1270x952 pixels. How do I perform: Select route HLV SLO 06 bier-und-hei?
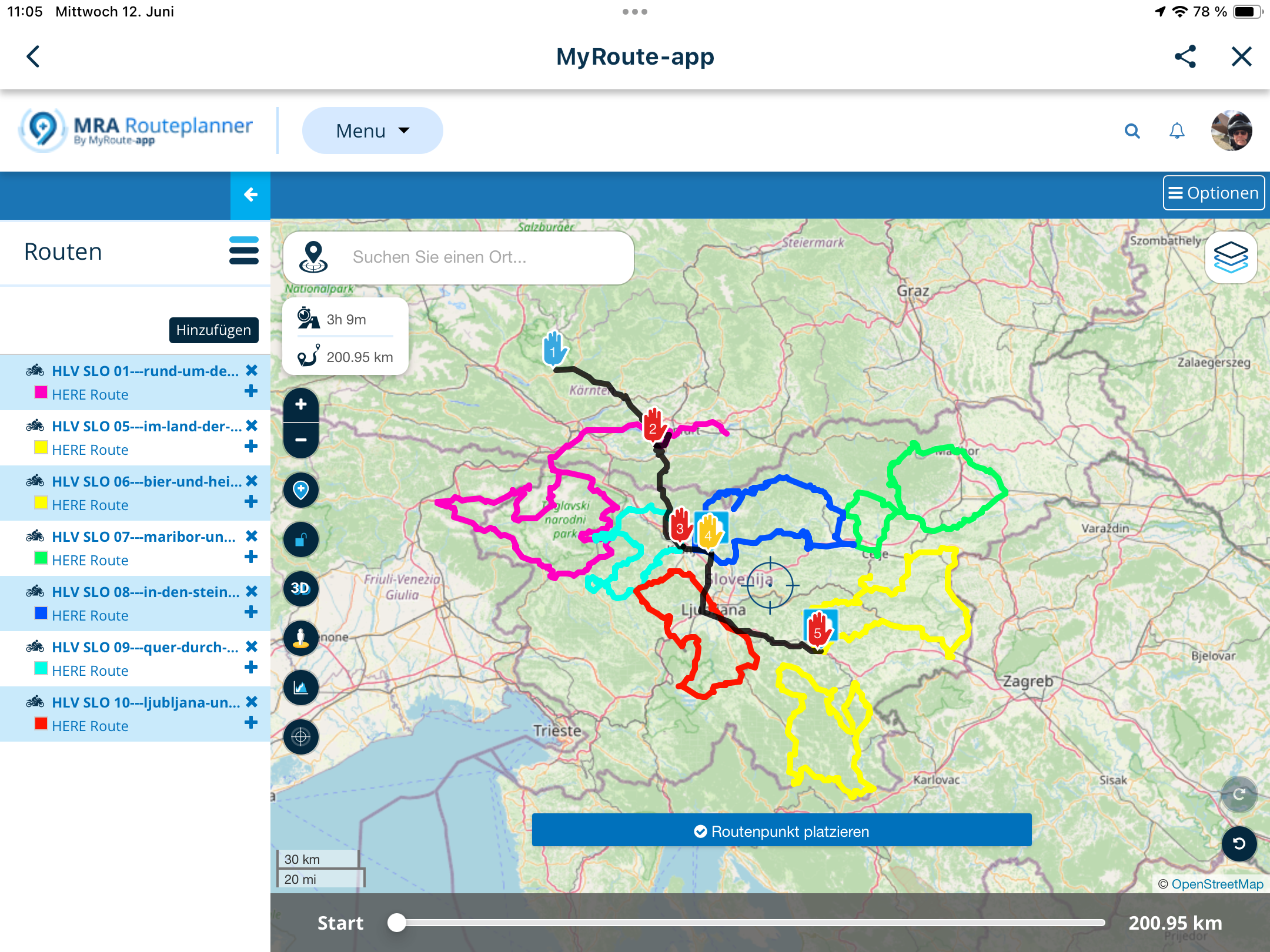point(146,481)
